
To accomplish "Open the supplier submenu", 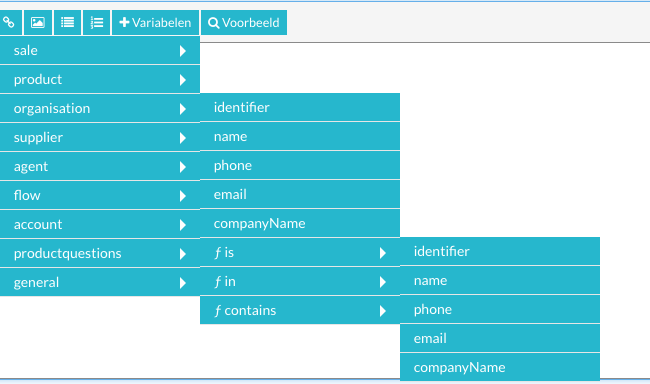I will click(99, 138).
